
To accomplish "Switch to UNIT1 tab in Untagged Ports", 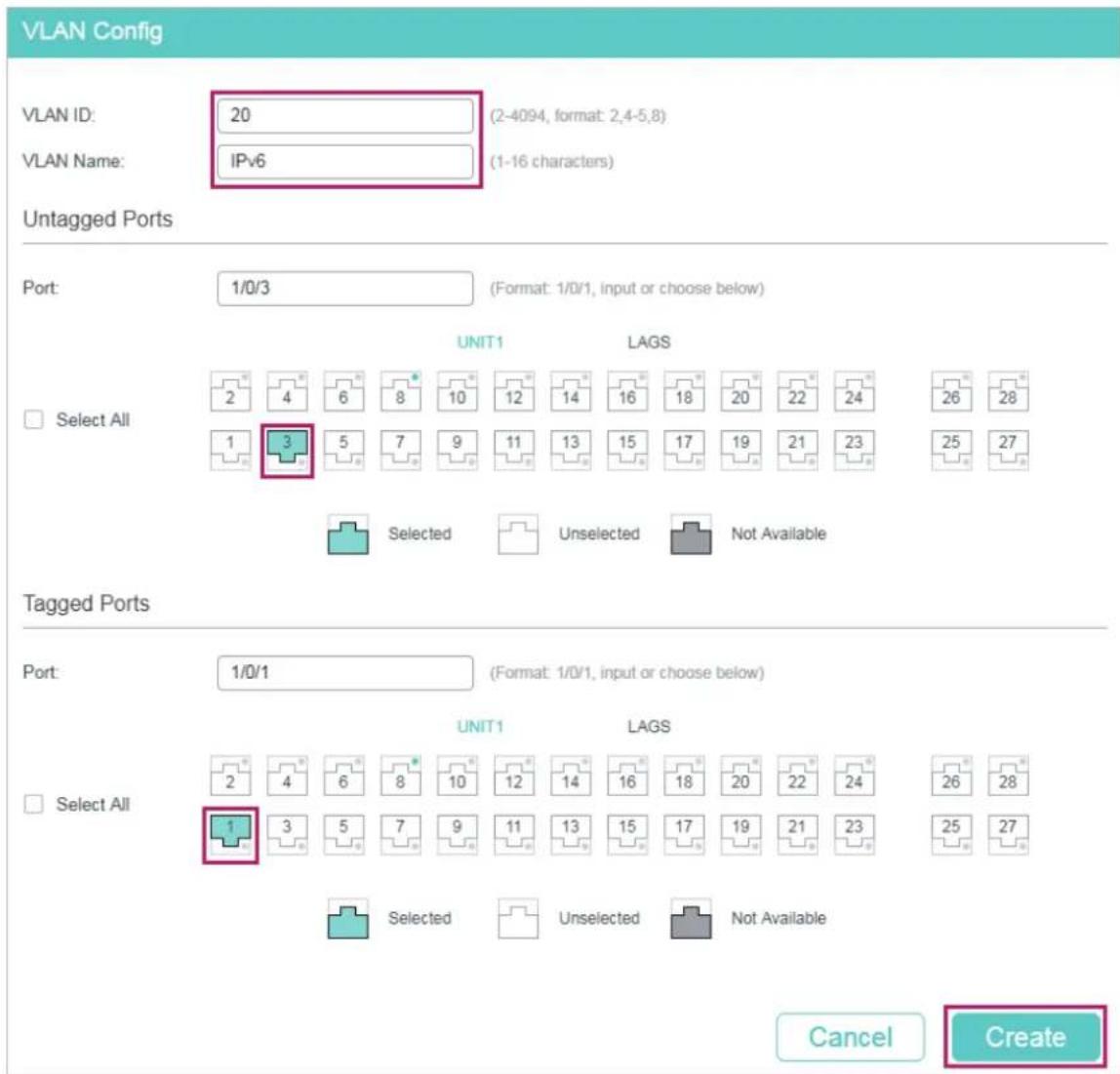I will pyautogui.click(x=480, y=342).
